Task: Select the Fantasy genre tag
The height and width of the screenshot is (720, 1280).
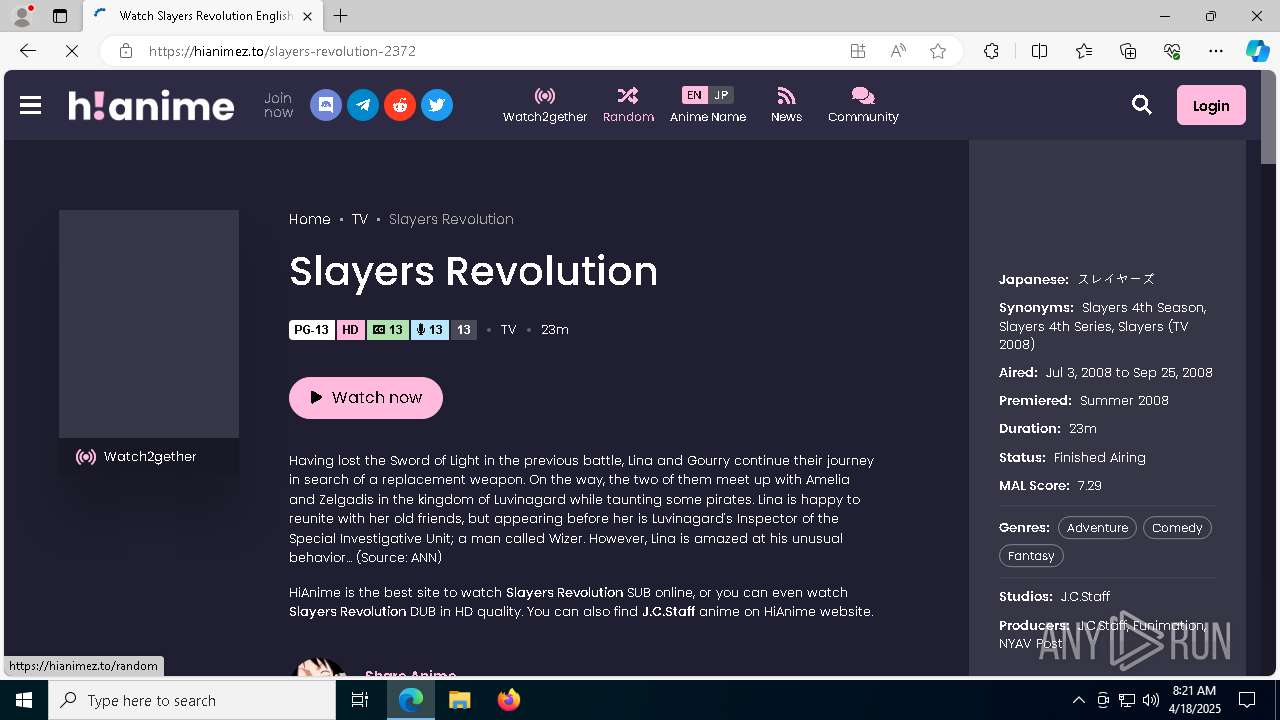Action: pos(1031,556)
